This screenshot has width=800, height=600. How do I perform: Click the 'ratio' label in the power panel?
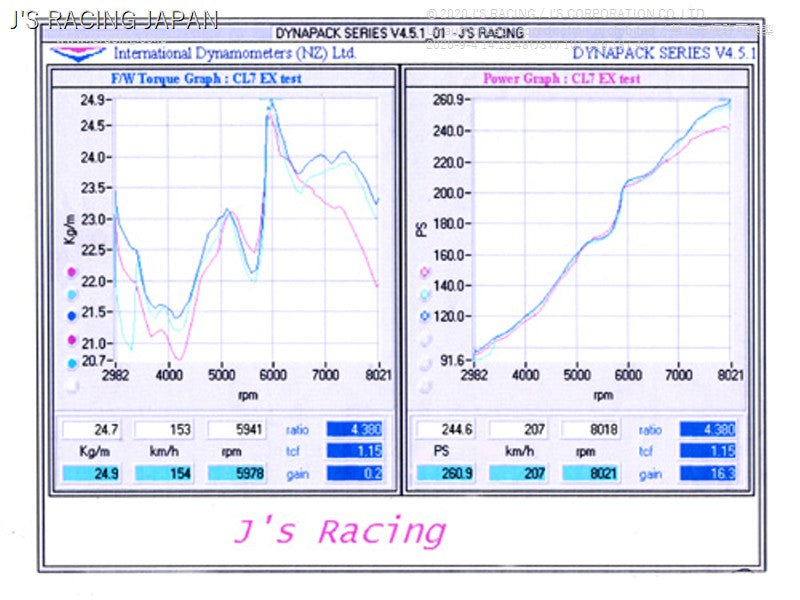pyautogui.click(x=650, y=430)
